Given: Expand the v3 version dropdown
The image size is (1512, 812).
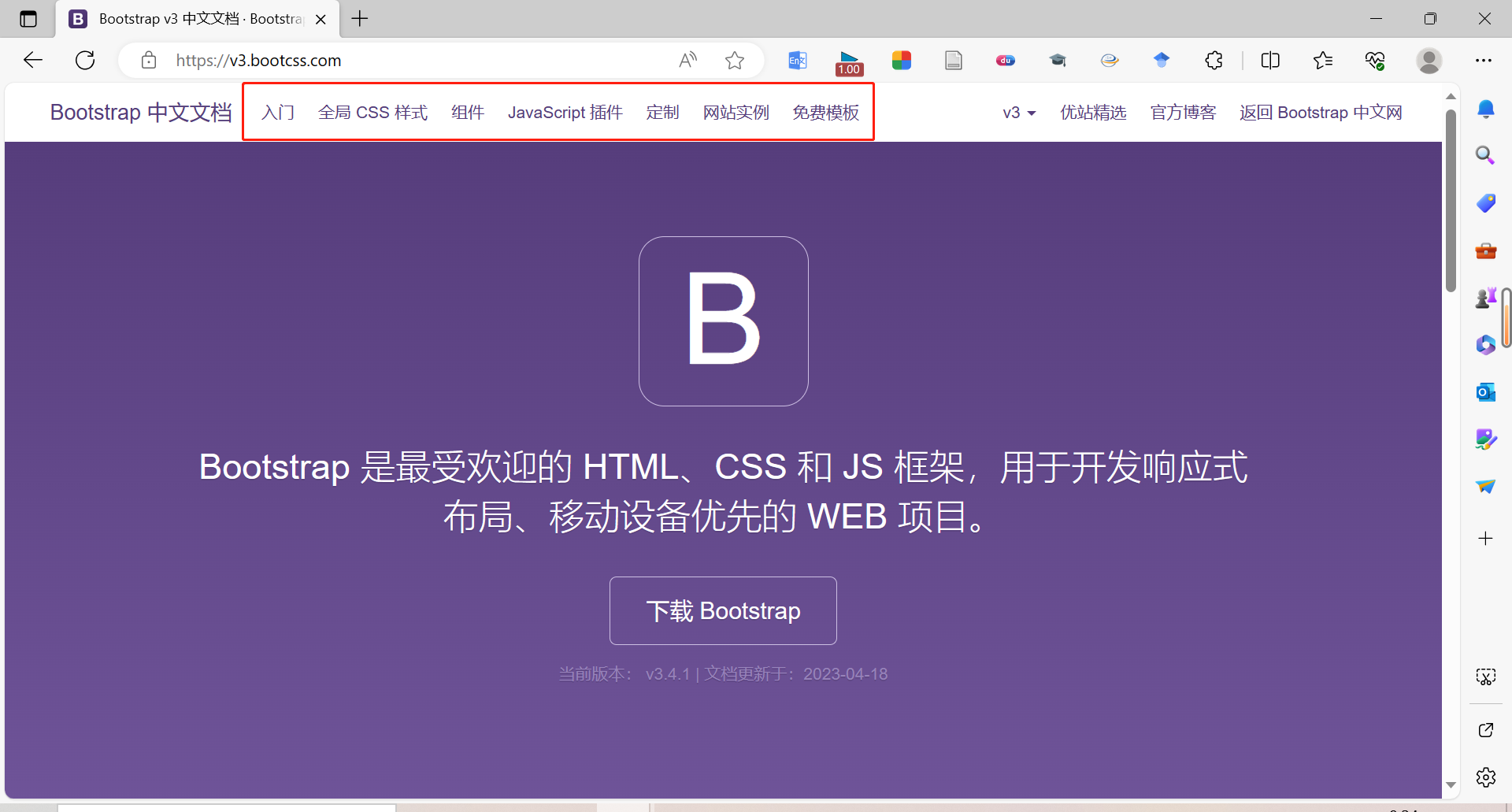Looking at the screenshot, I should click(x=1018, y=113).
